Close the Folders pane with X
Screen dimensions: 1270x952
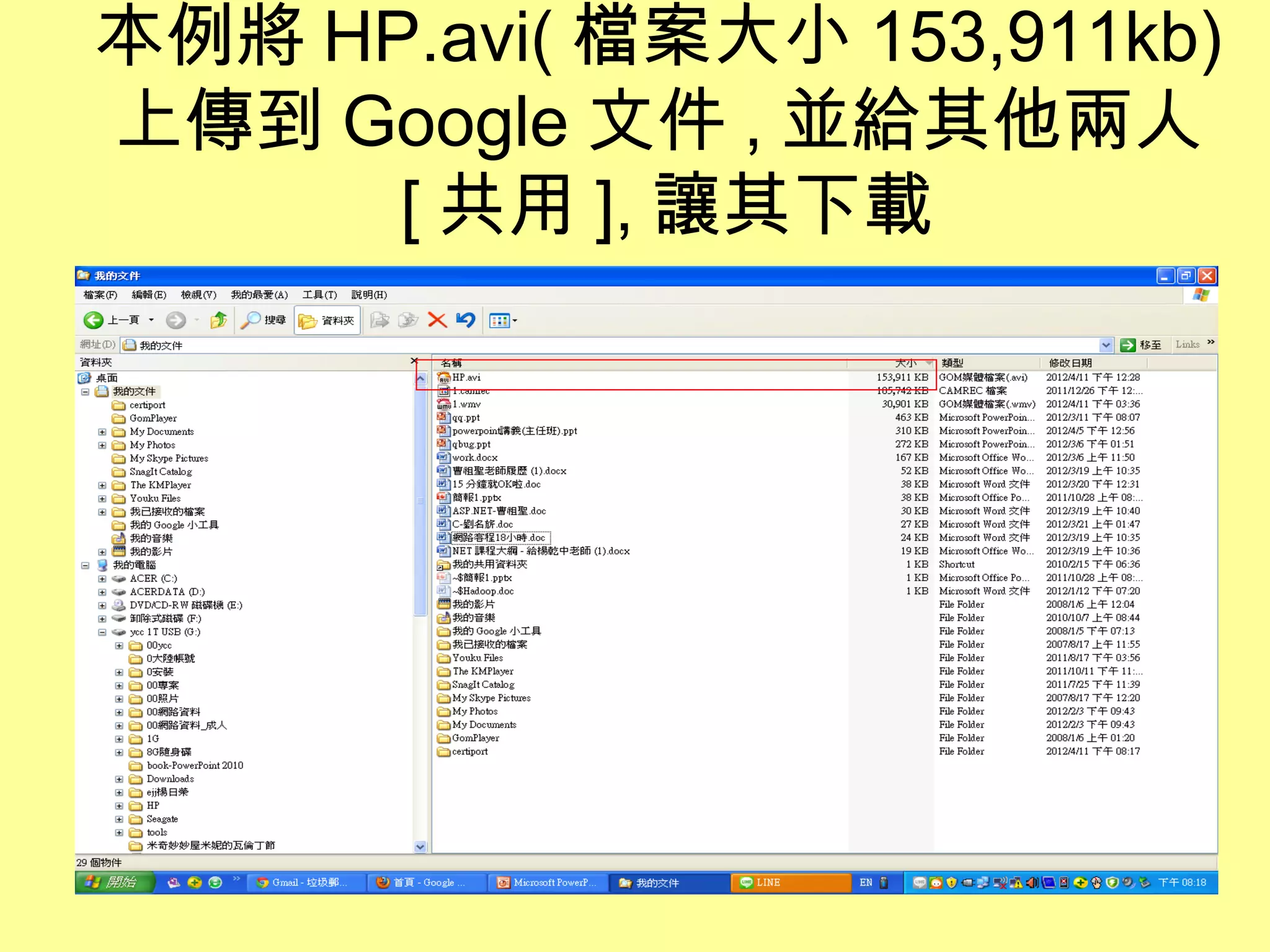[x=414, y=361]
